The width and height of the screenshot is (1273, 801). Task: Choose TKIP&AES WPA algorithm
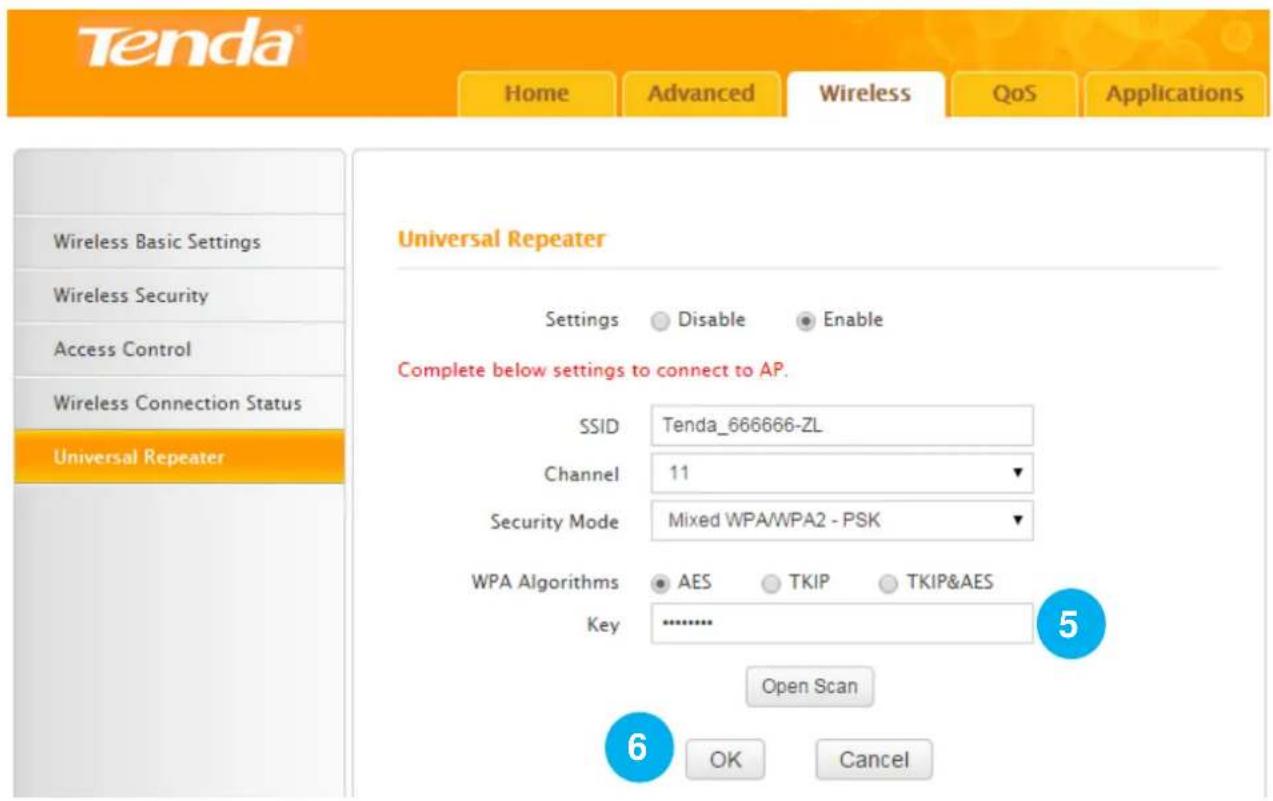886,583
